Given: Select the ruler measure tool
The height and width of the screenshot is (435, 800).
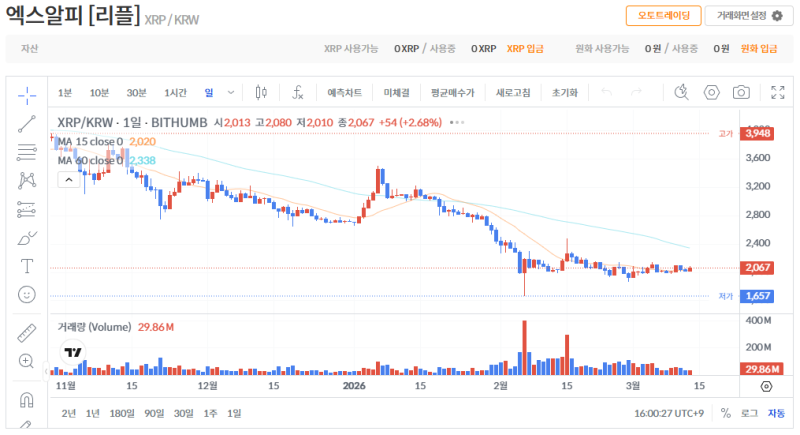Looking at the screenshot, I should tap(27, 333).
